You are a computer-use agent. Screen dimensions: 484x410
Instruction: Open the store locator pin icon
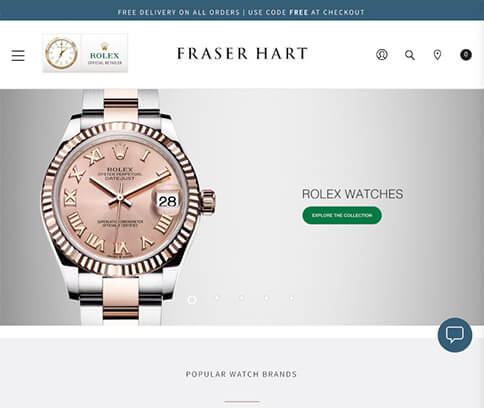pos(437,55)
